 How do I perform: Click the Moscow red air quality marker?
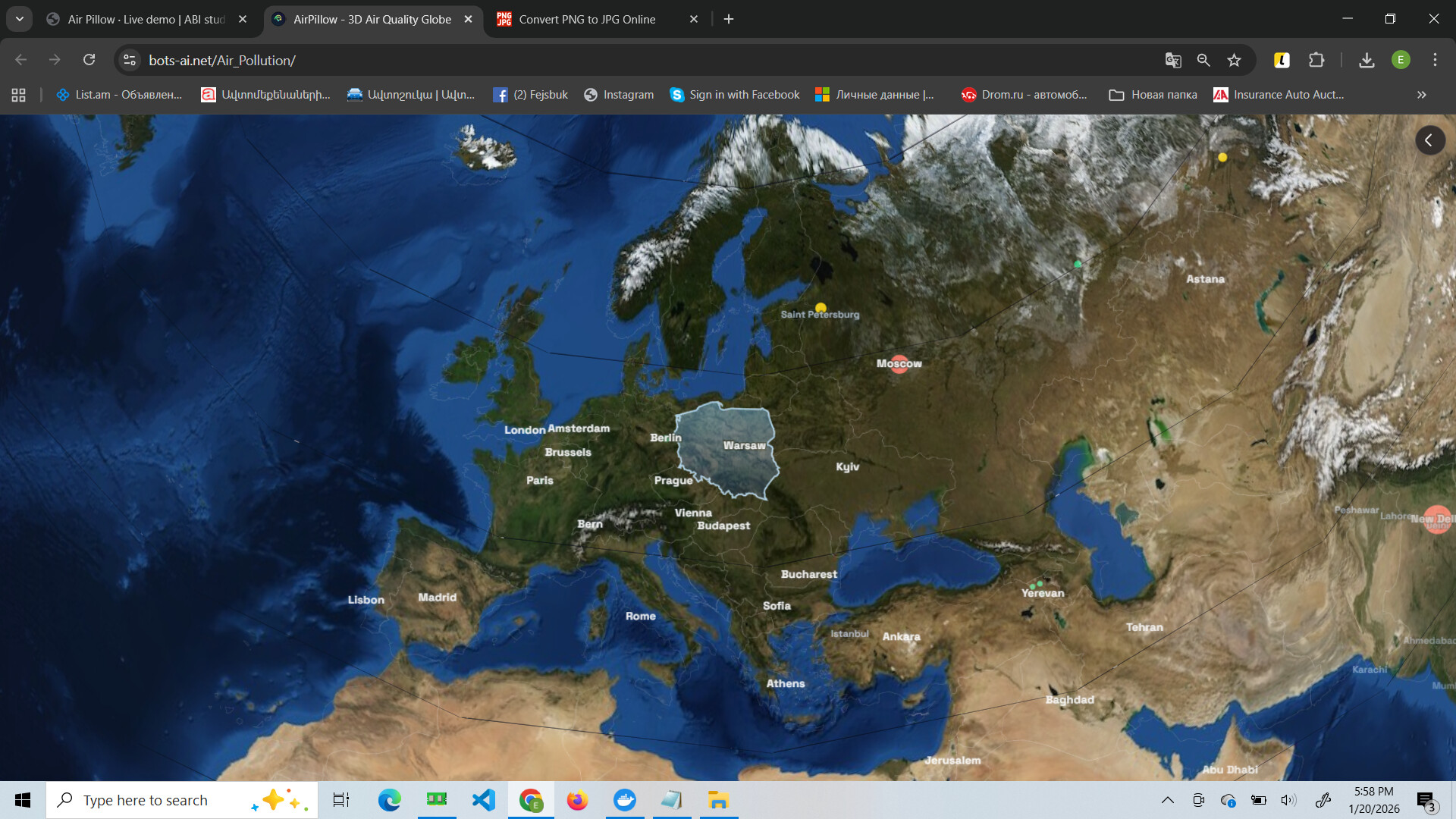pyautogui.click(x=899, y=364)
